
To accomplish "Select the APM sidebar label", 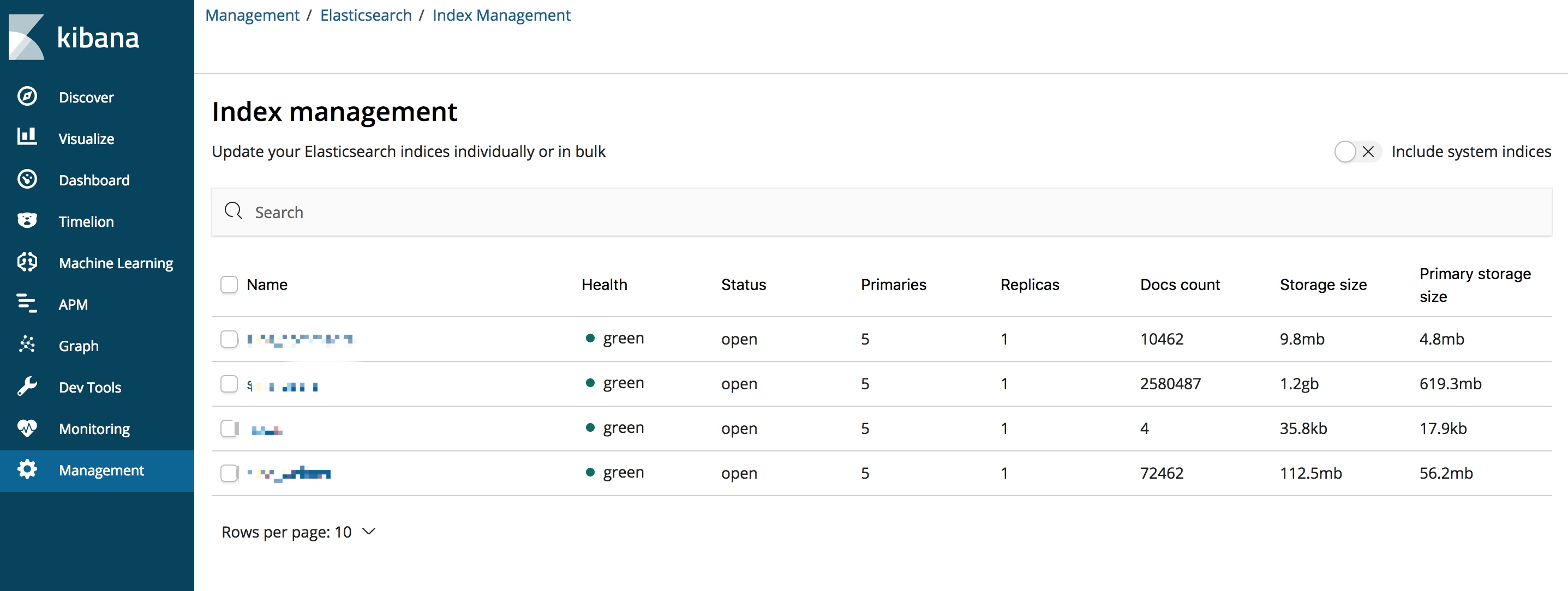I will (73, 305).
